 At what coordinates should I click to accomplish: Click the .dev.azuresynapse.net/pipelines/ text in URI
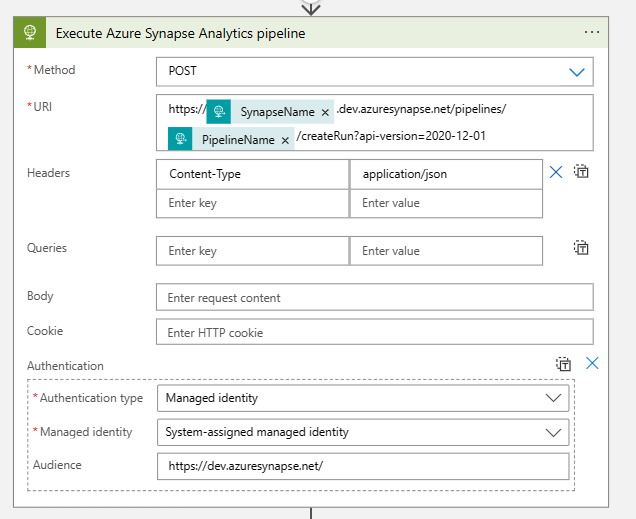tap(421, 109)
